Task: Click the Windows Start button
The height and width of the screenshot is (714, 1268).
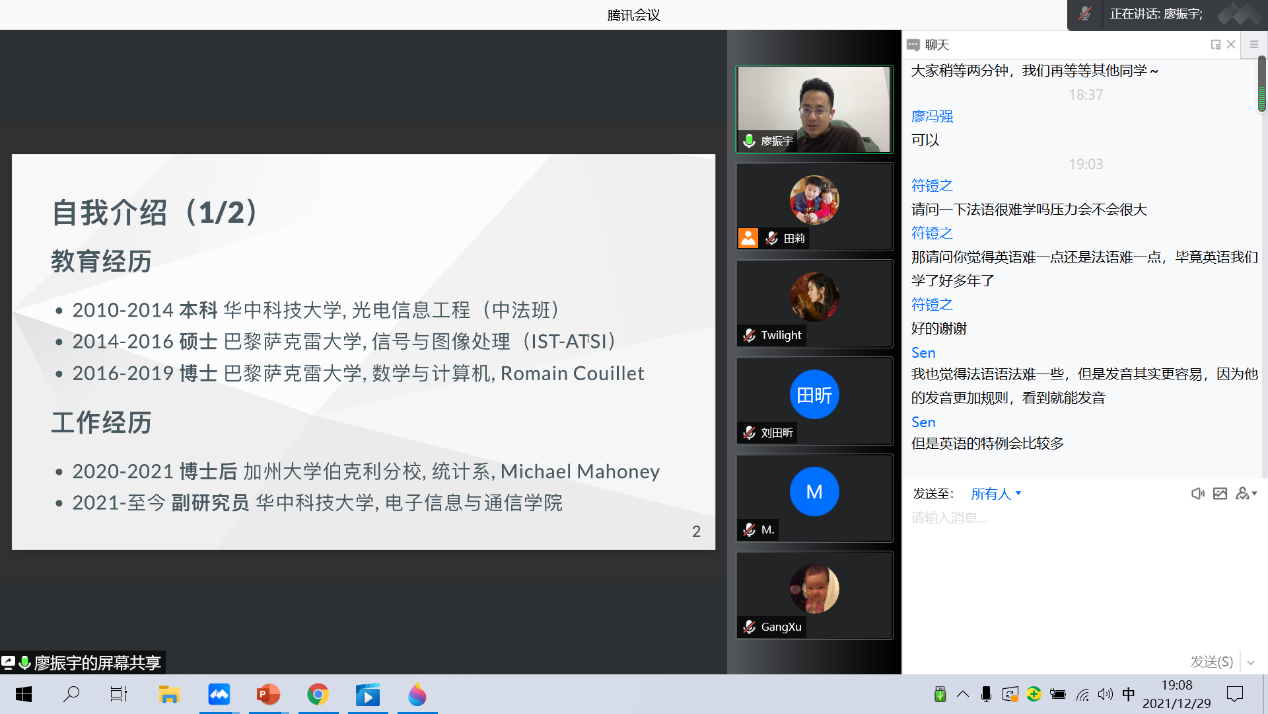Action: pyautogui.click(x=23, y=694)
